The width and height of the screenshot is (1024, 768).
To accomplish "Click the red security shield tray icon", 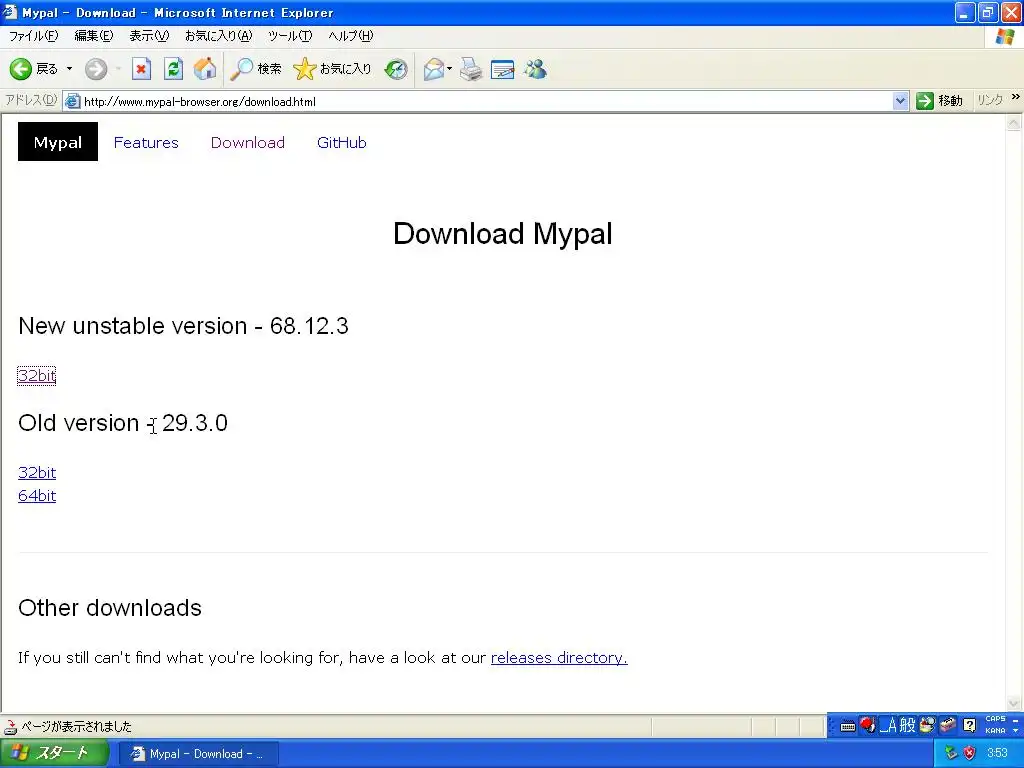I will click(x=970, y=753).
